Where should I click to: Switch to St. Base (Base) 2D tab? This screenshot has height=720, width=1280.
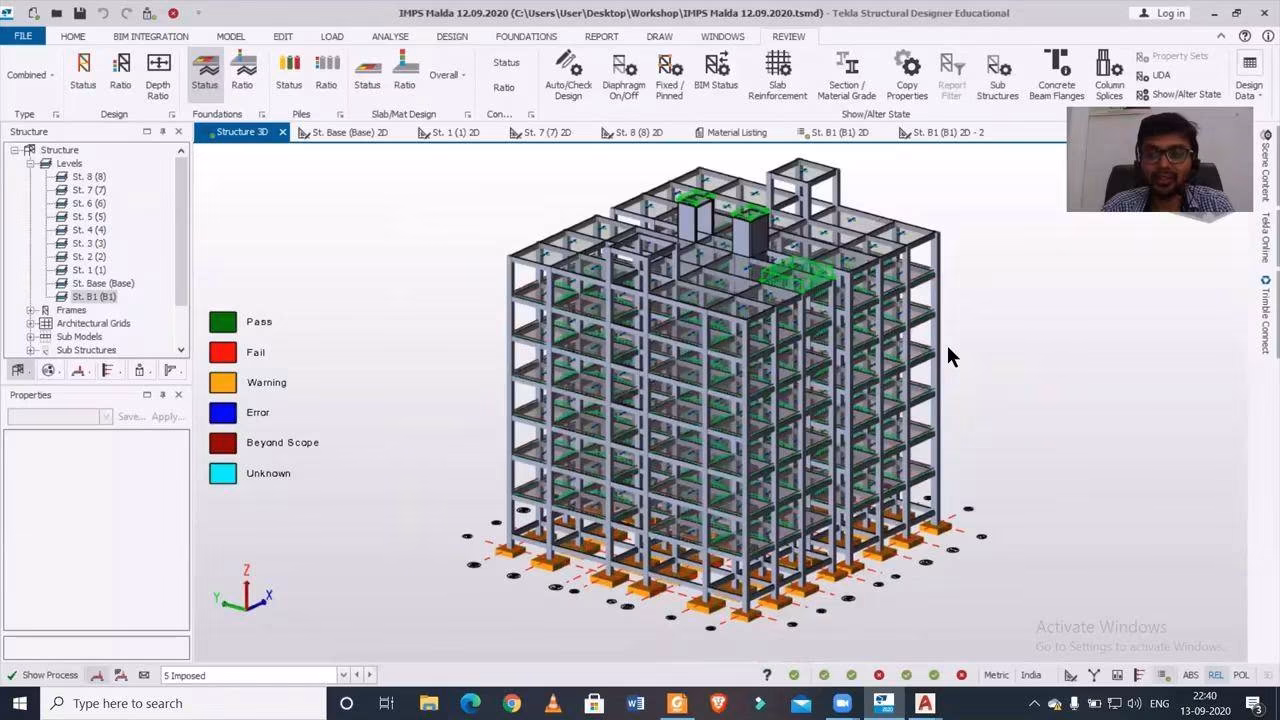point(342,132)
